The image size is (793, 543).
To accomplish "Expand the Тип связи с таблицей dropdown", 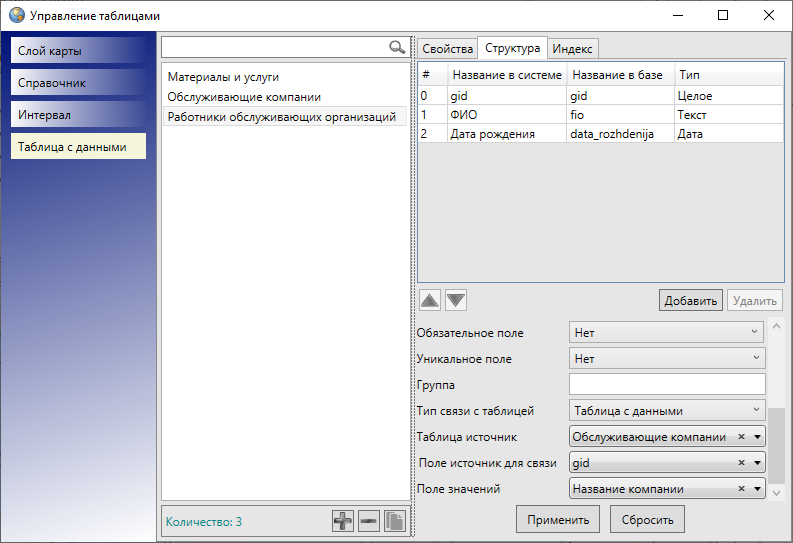I will (x=666, y=410).
